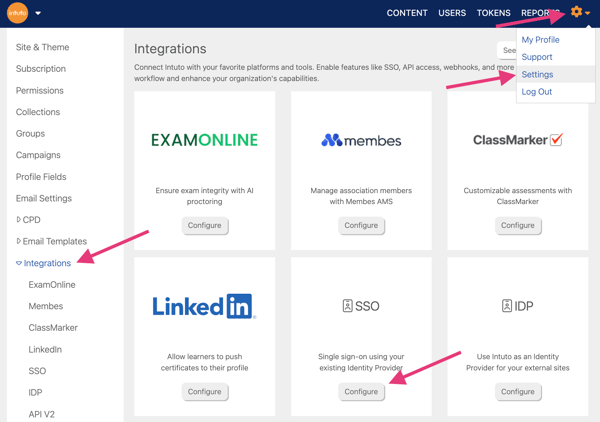Open IDP sub-item in sidebar
The width and height of the screenshot is (600, 422).
35,393
